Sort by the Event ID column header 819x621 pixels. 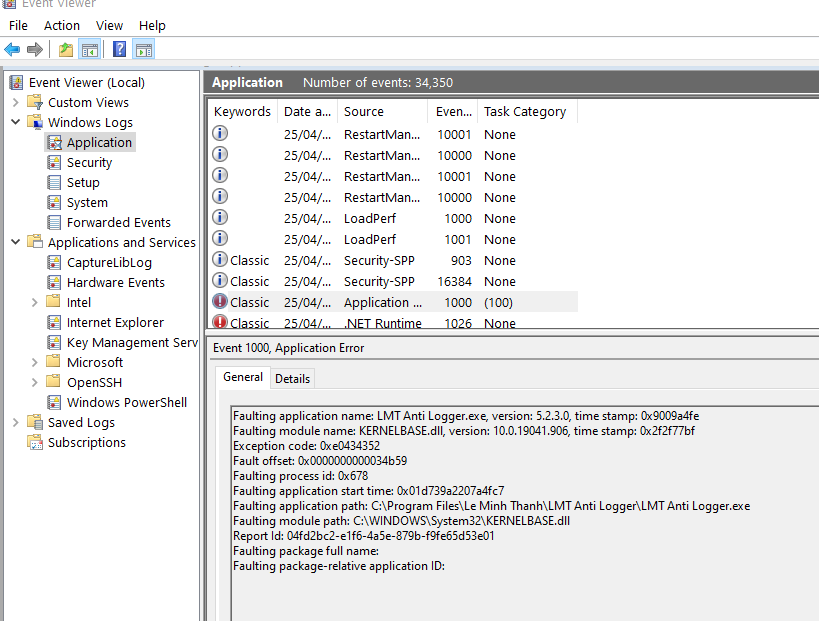(453, 112)
